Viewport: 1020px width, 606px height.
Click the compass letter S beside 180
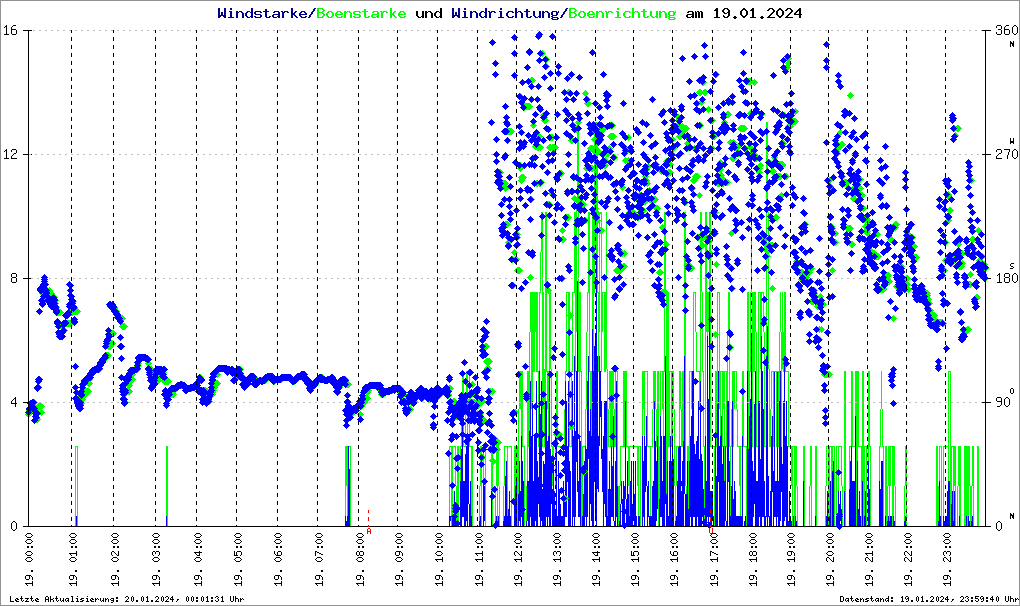[1012, 265]
